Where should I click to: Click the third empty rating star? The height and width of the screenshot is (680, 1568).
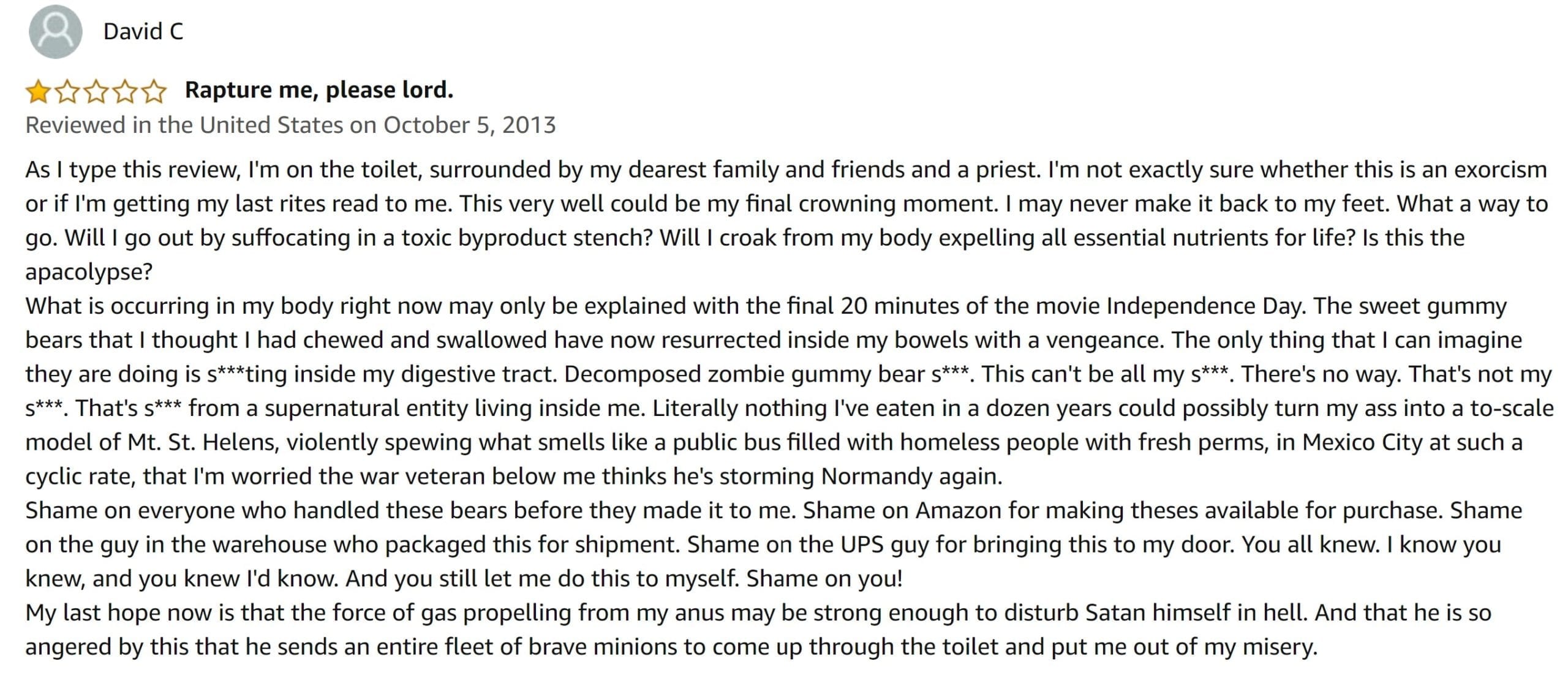(96, 92)
